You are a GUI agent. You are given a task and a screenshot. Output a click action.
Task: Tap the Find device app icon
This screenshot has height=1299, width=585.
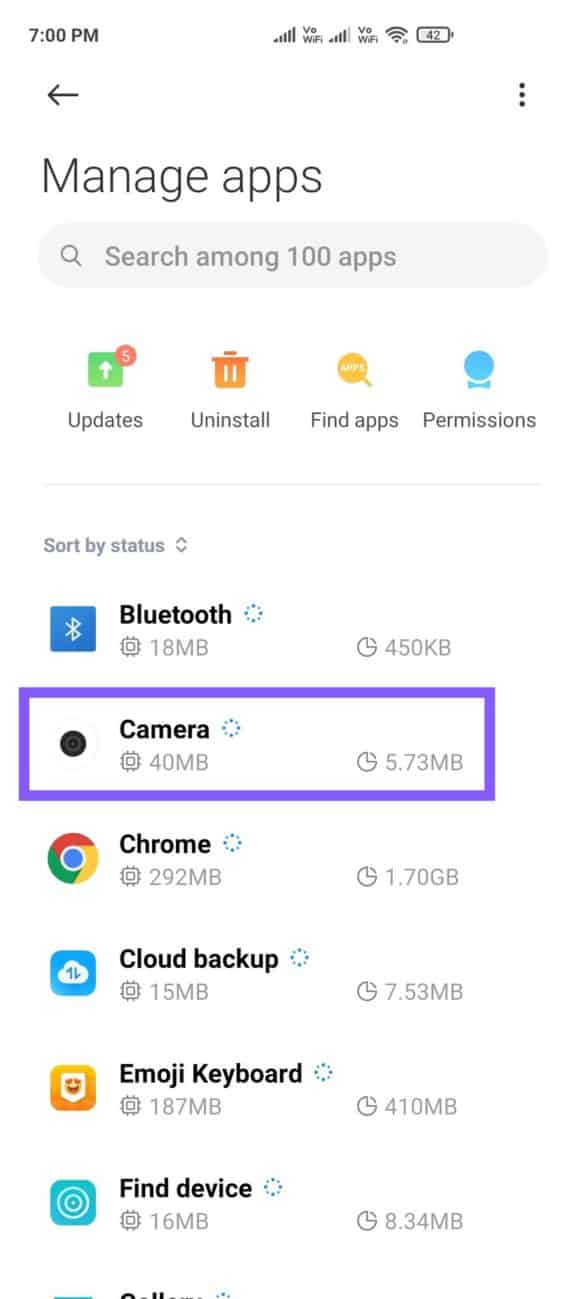coord(73,1204)
